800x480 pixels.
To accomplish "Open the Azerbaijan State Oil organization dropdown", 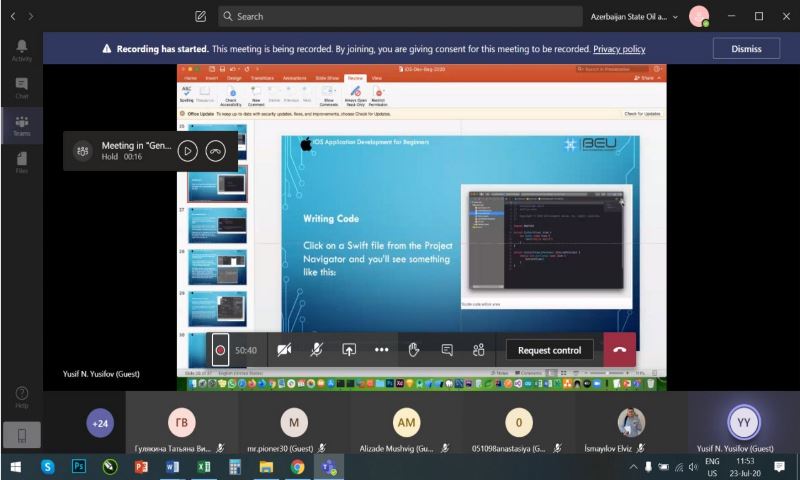I will pyautogui.click(x=634, y=16).
